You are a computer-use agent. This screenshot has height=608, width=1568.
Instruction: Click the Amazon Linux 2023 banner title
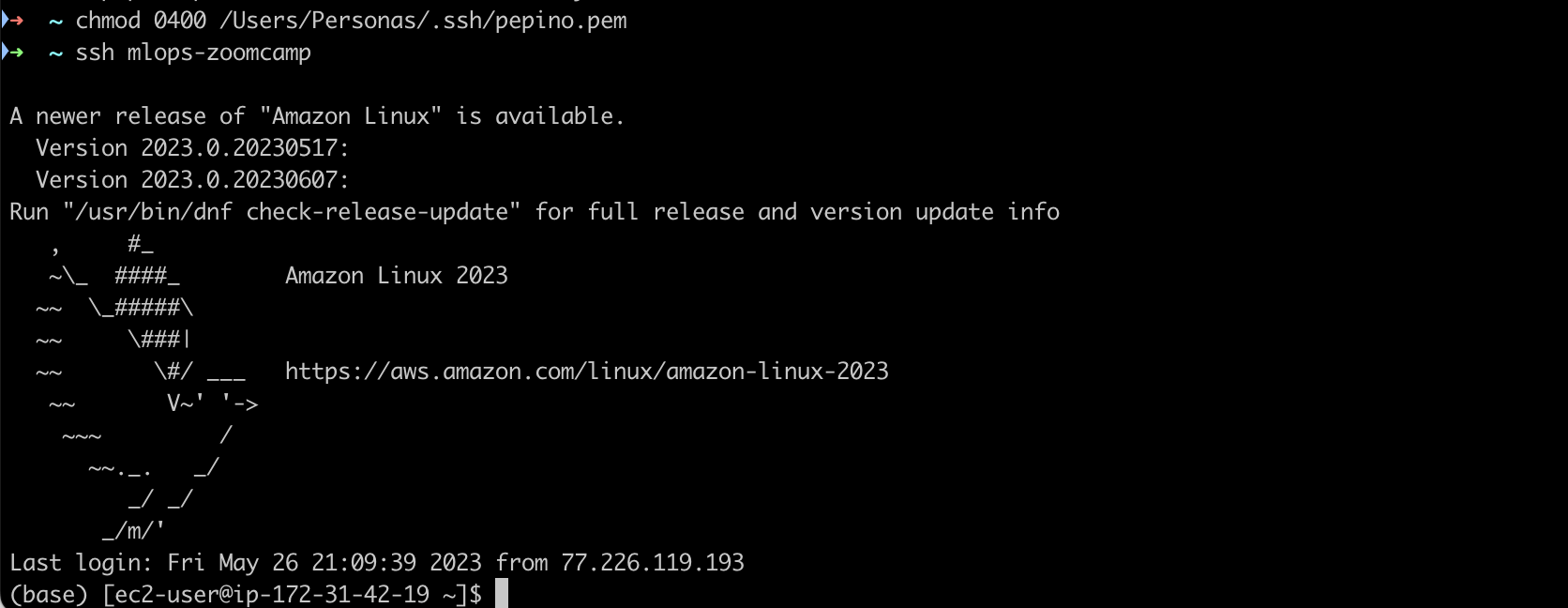[x=396, y=276]
